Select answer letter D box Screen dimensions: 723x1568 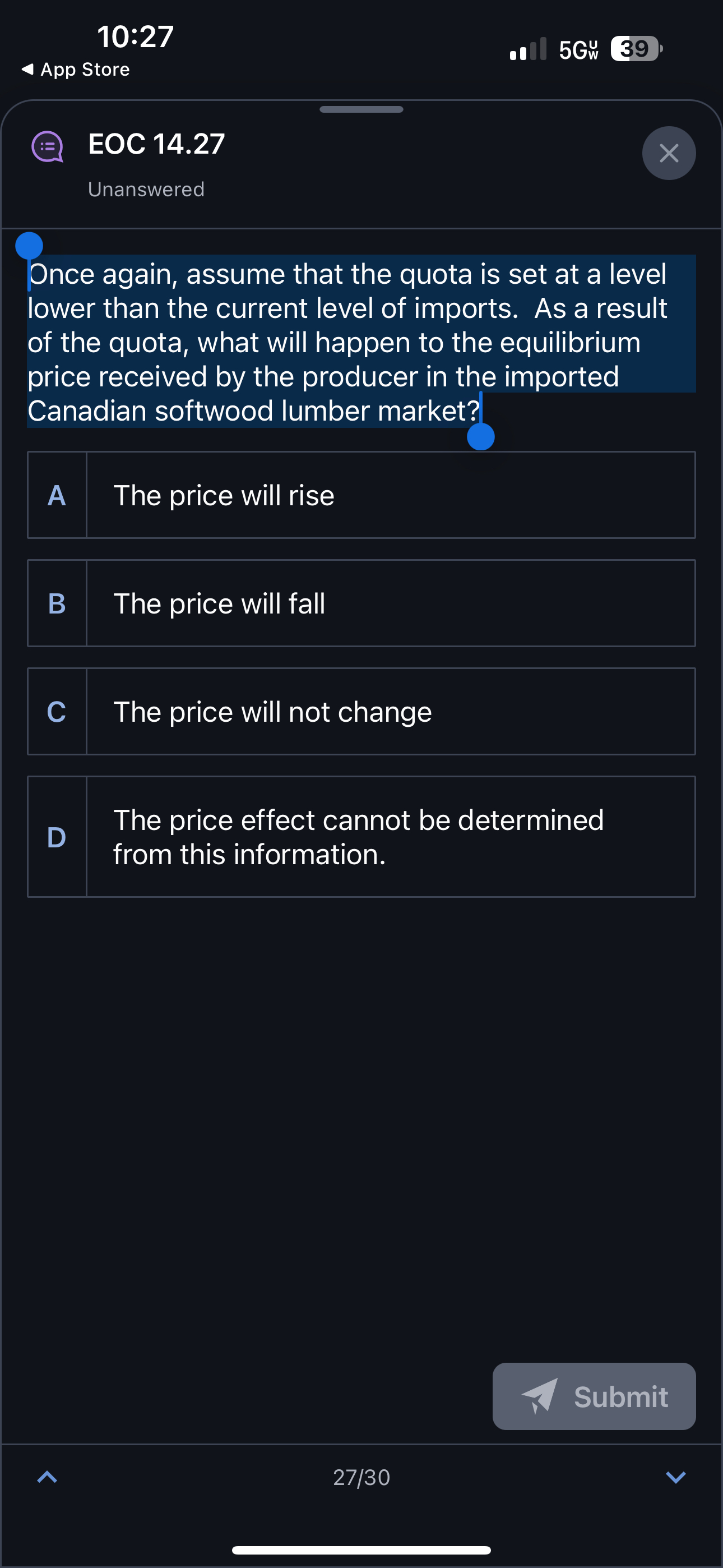[x=57, y=836]
